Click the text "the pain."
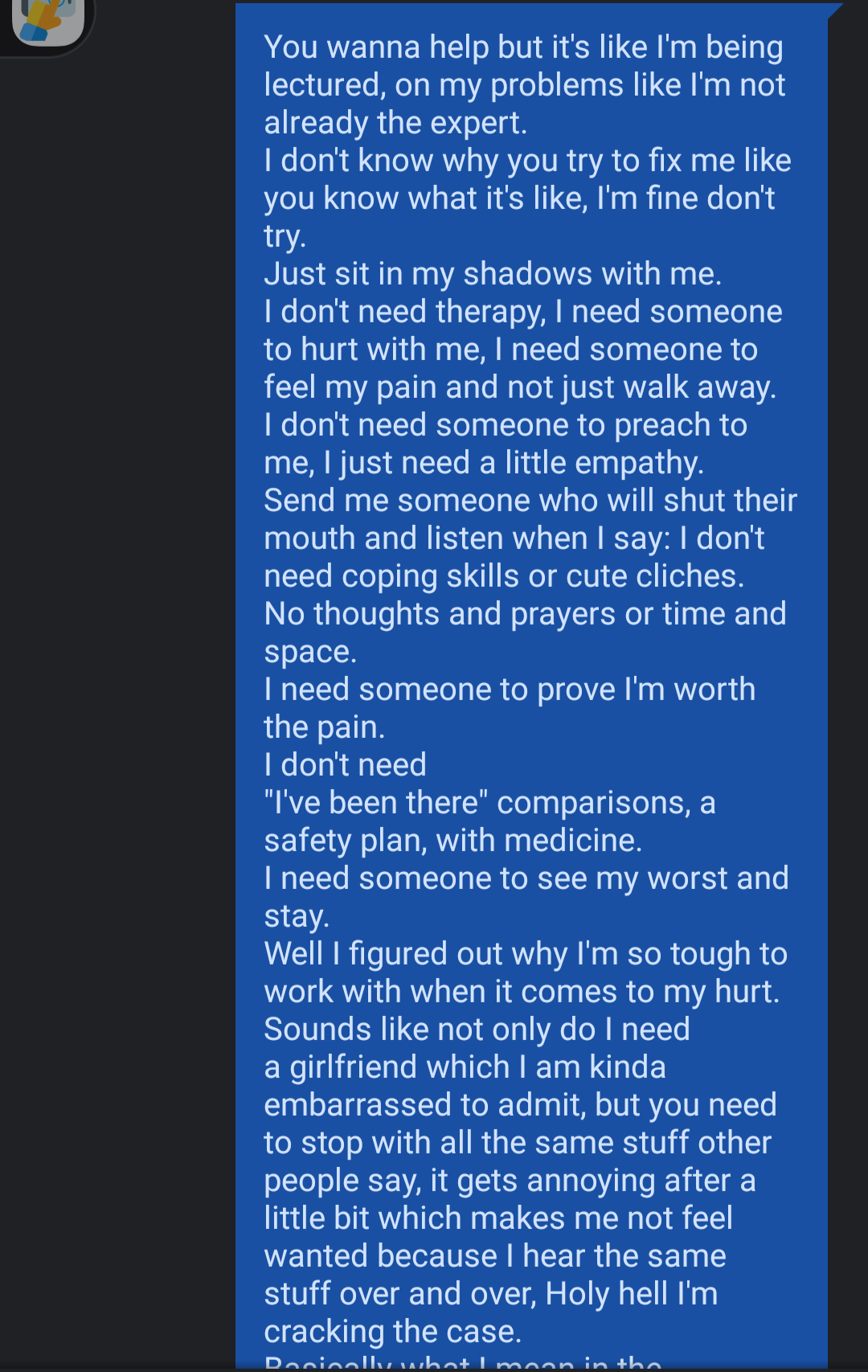Viewport: 868px width, 1372px height. 324,727
